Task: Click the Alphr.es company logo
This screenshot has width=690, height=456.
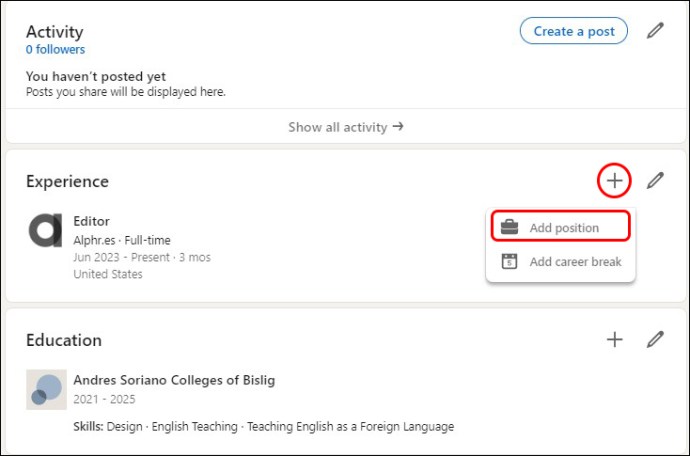Action: [45, 231]
